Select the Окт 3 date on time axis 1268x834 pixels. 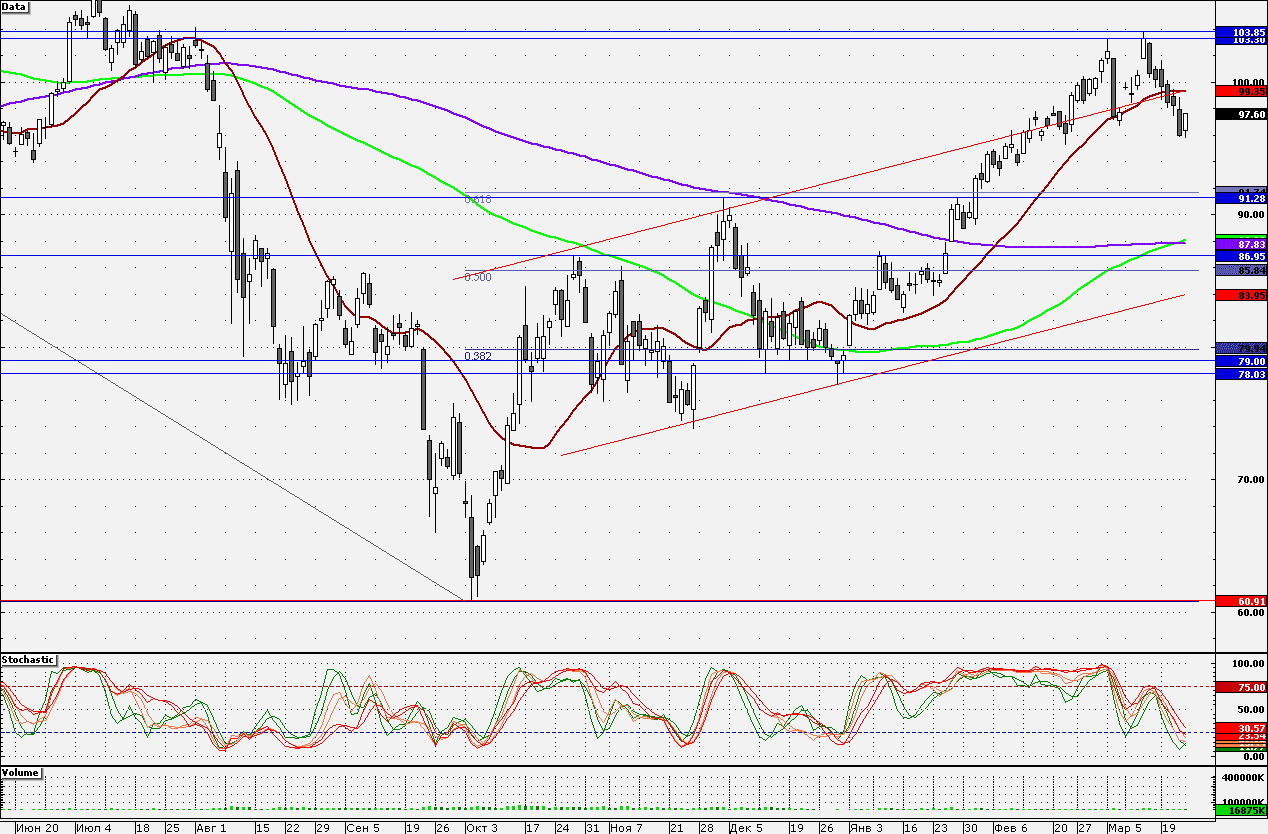[x=481, y=828]
